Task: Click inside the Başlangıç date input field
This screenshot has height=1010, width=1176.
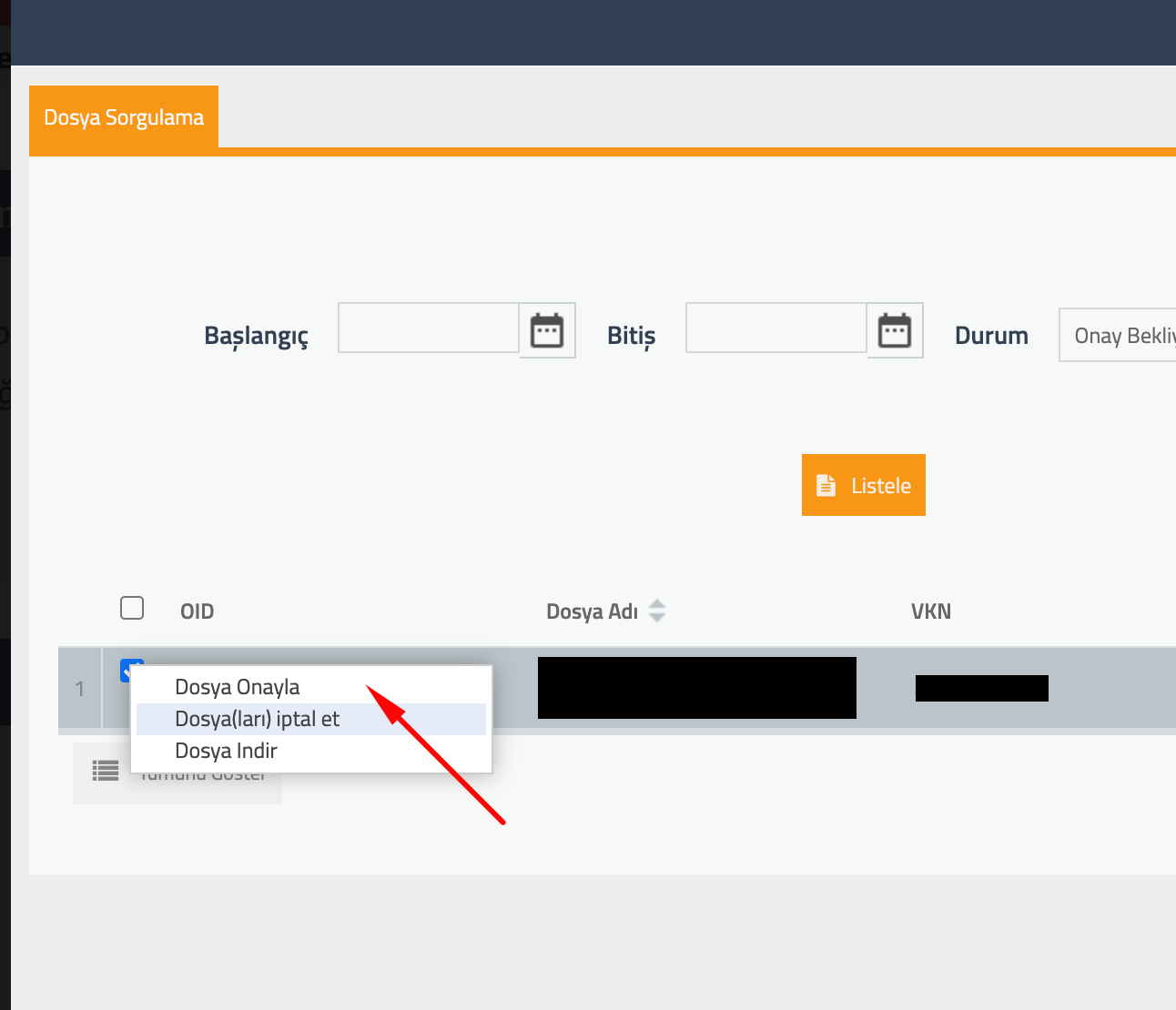Action: [428, 328]
